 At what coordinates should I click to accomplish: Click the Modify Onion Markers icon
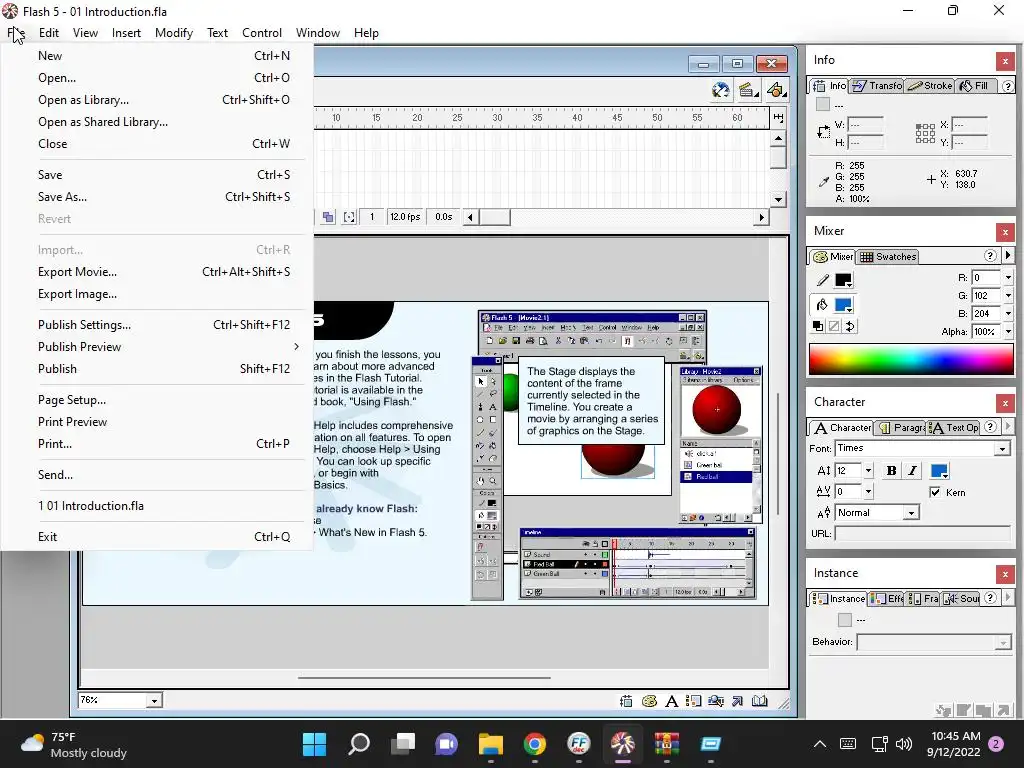(x=349, y=217)
